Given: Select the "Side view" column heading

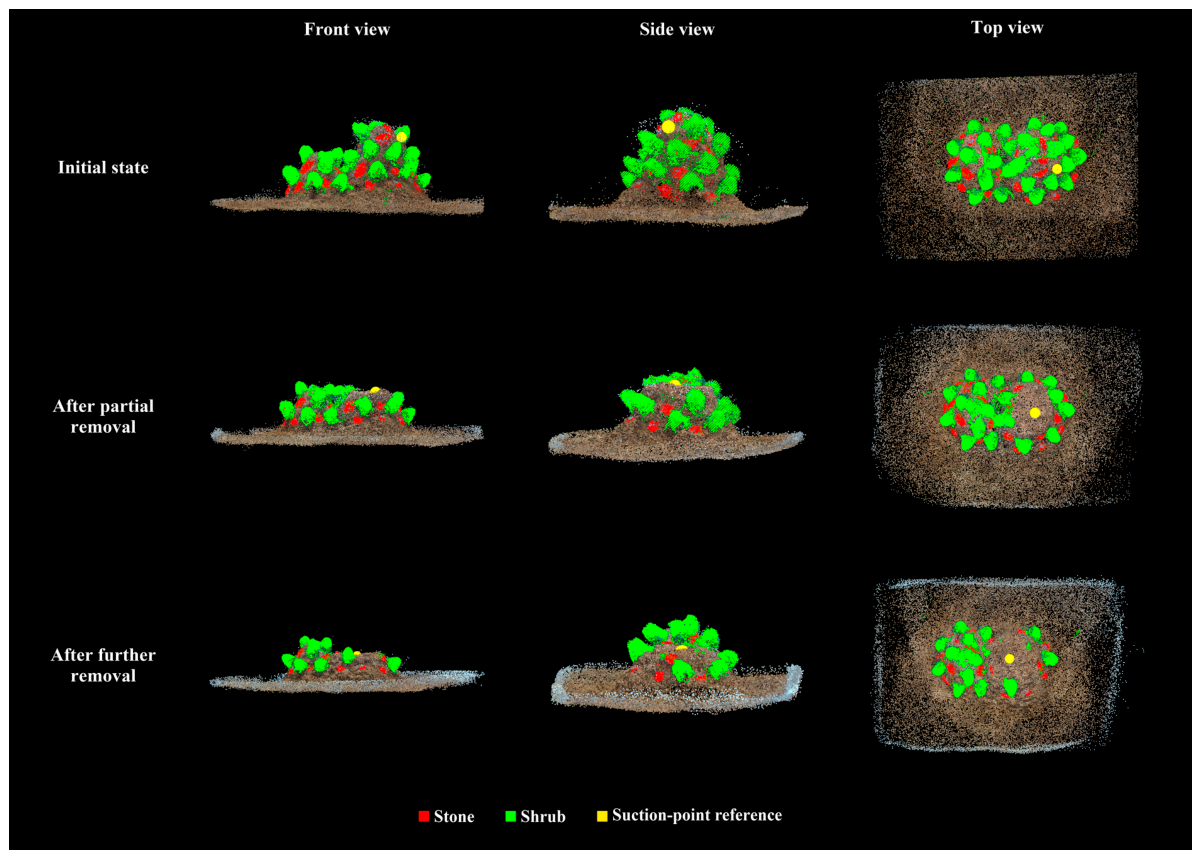Looking at the screenshot, I should [677, 29].
